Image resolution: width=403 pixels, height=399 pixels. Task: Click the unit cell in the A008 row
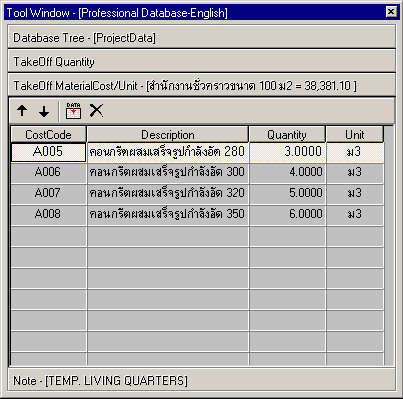pos(355,214)
